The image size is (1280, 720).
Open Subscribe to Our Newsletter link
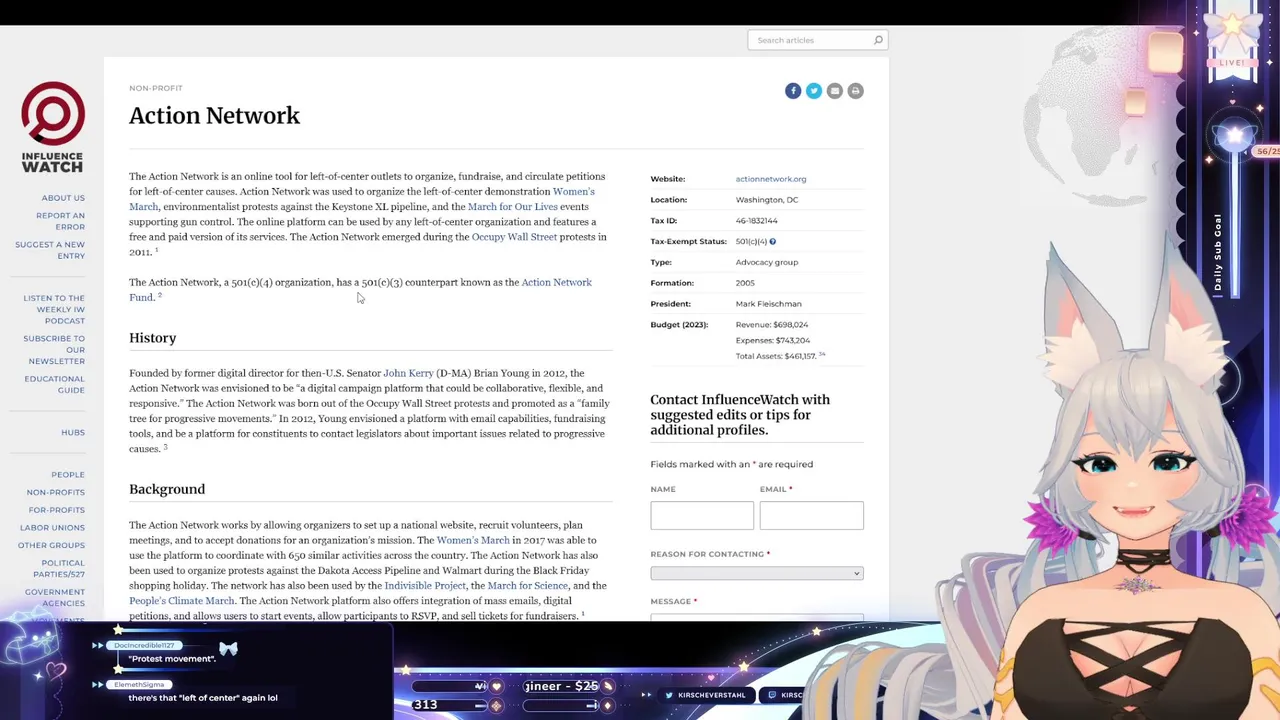54,349
